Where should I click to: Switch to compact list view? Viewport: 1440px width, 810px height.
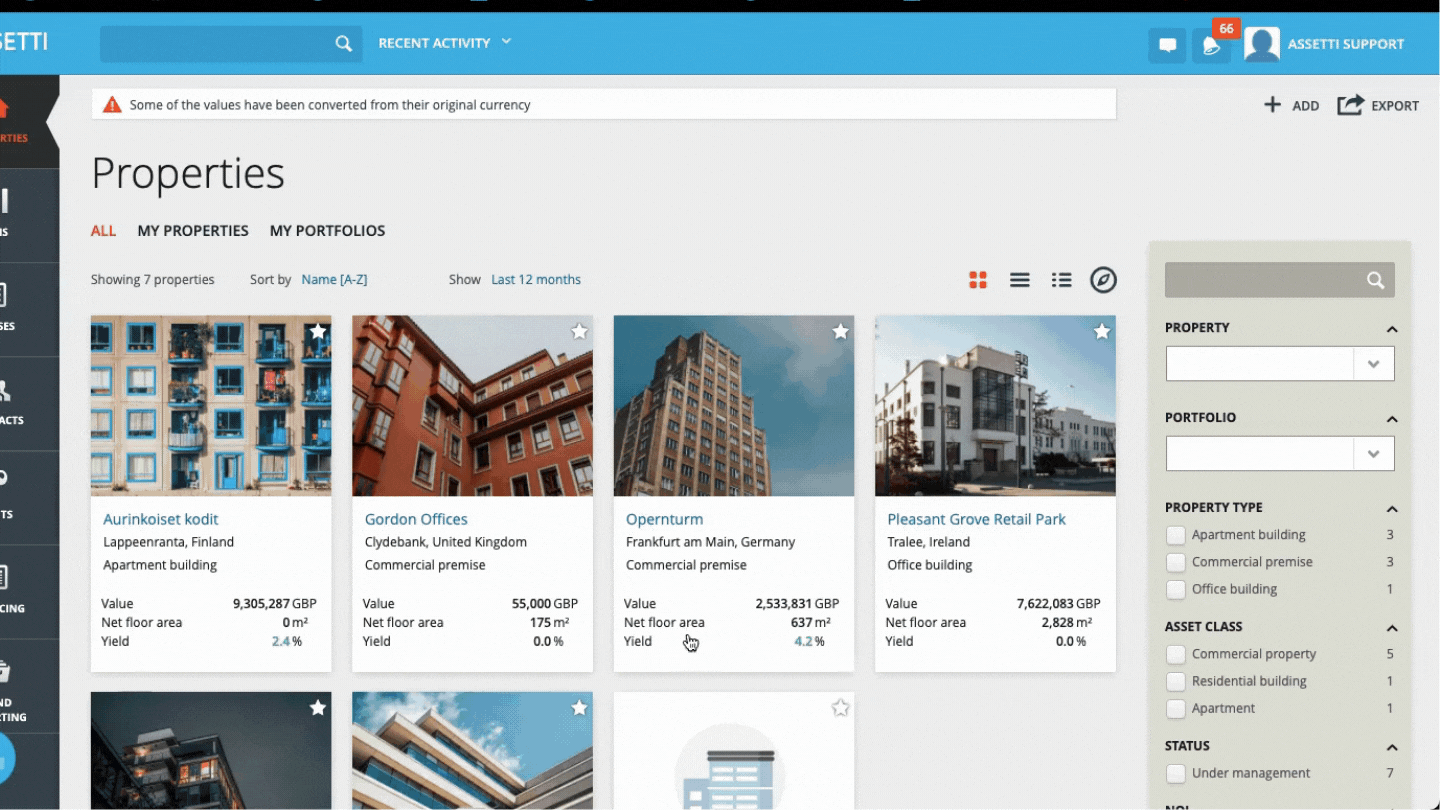[x=1020, y=280]
